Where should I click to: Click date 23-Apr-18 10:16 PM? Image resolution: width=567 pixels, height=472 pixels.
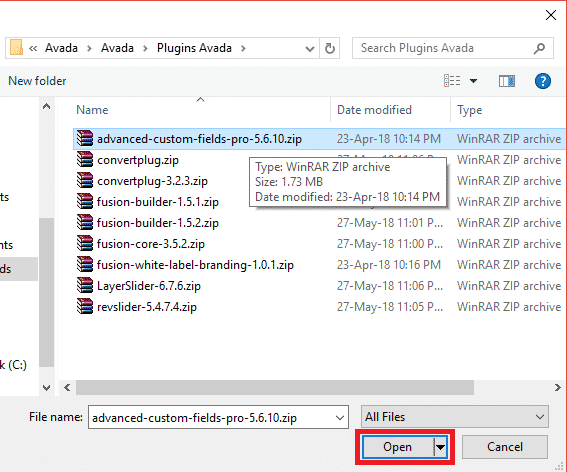click(x=389, y=265)
